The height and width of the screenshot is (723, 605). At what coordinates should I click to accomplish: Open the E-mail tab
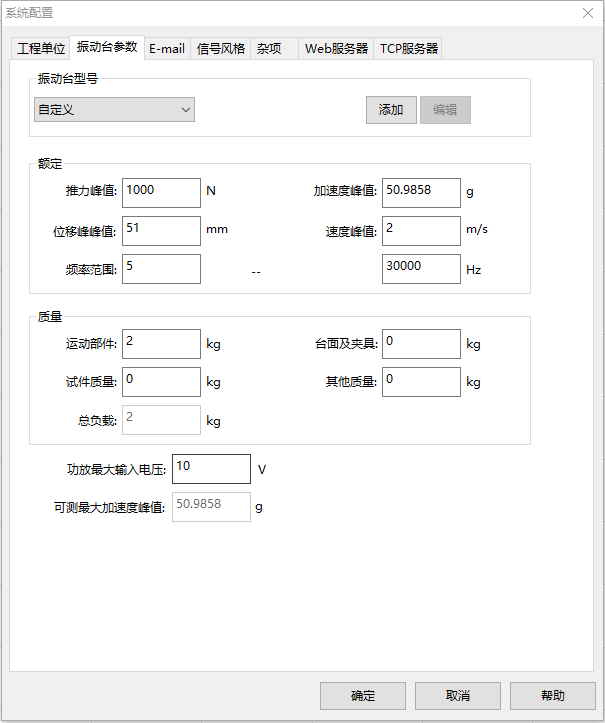[x=167, y=48]
